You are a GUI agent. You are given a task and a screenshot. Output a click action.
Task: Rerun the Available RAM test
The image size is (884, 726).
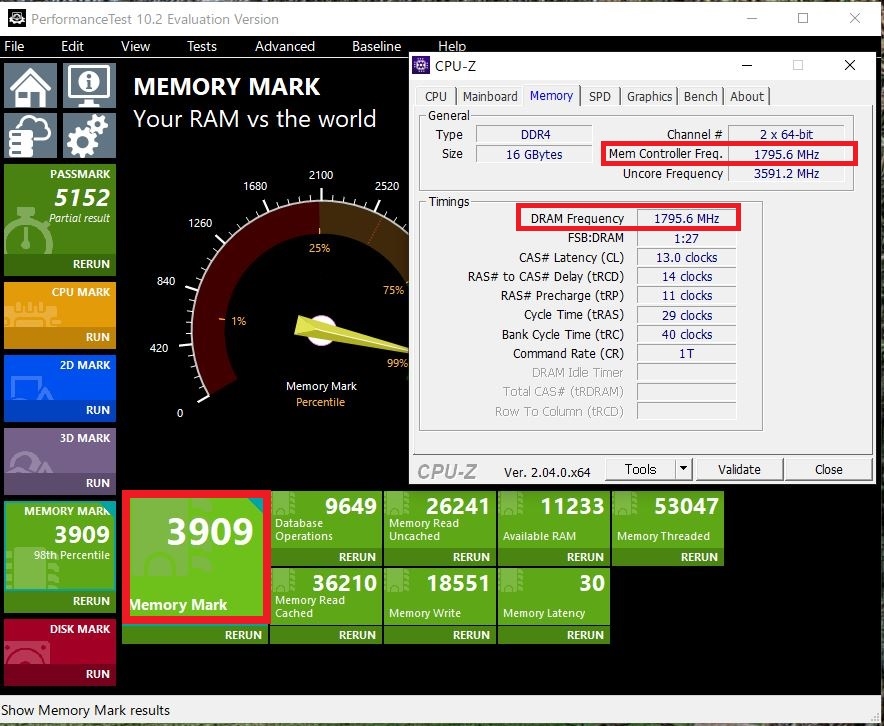click(554, 557)
